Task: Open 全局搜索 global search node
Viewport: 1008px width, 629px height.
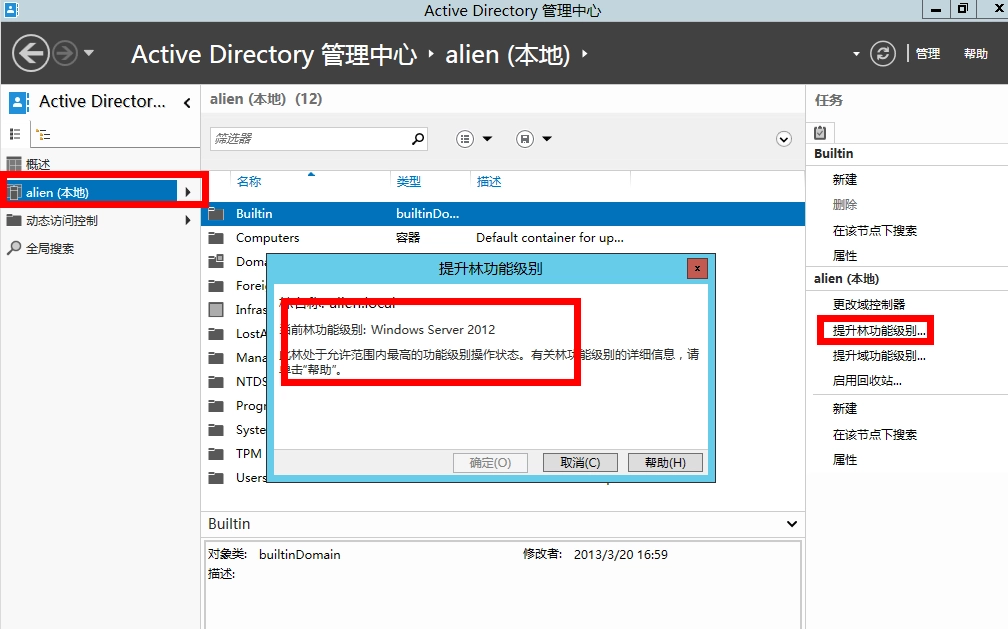Action: click(x=49, y=248)
